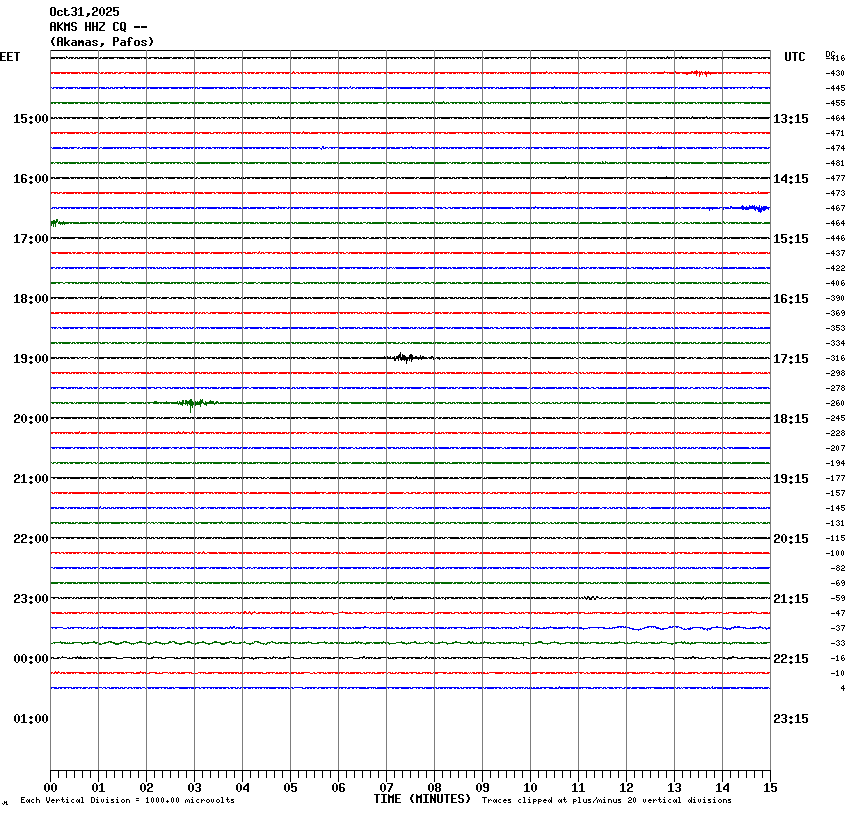Viewport: 850px width, 814px height.
Task: Click the green seismic event on the 19:45 trace
Action: point(190,403)
